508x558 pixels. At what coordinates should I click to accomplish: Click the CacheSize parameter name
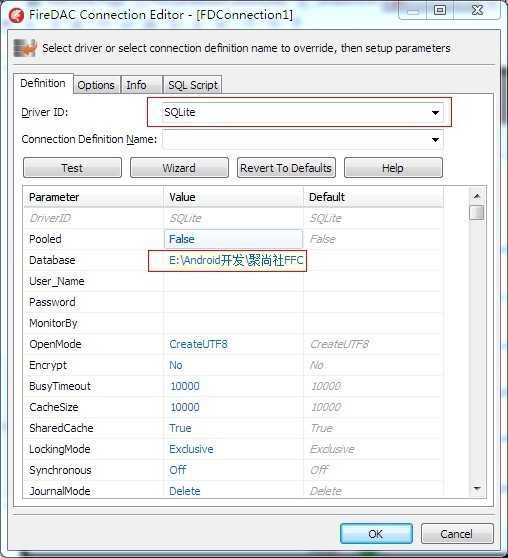click(x=54, y=407)
